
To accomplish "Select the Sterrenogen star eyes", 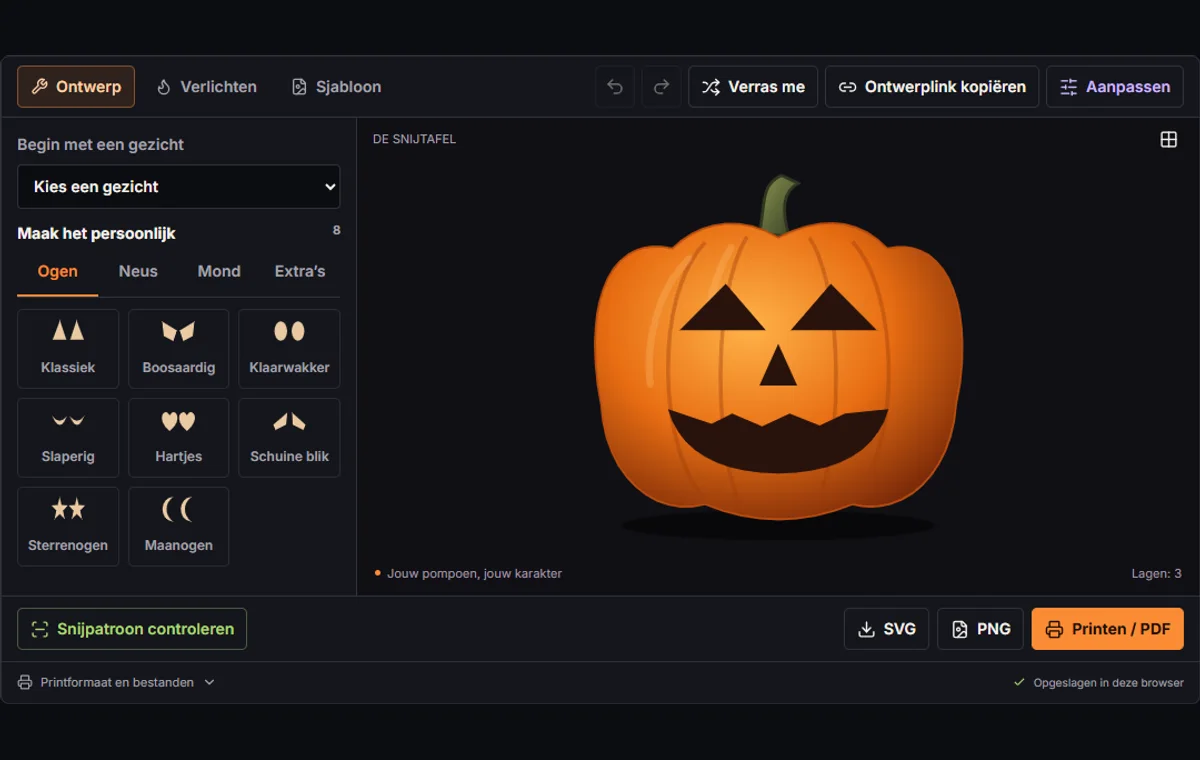I will 68,526.
